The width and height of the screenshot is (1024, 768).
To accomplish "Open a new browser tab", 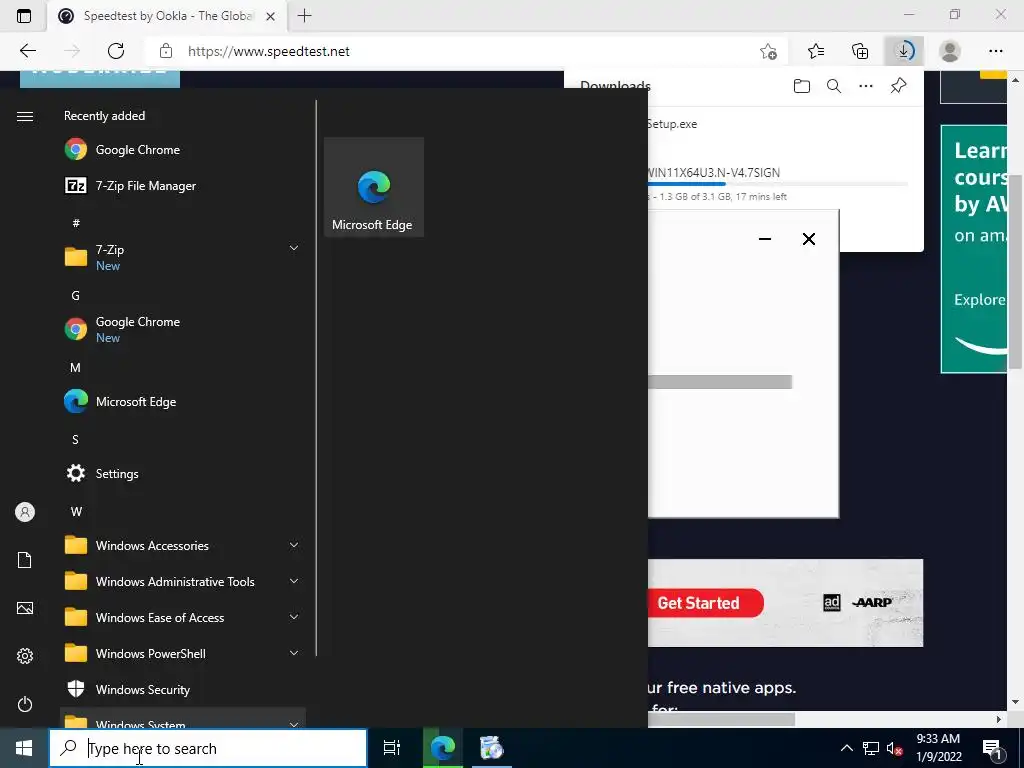I will (304, 16).
